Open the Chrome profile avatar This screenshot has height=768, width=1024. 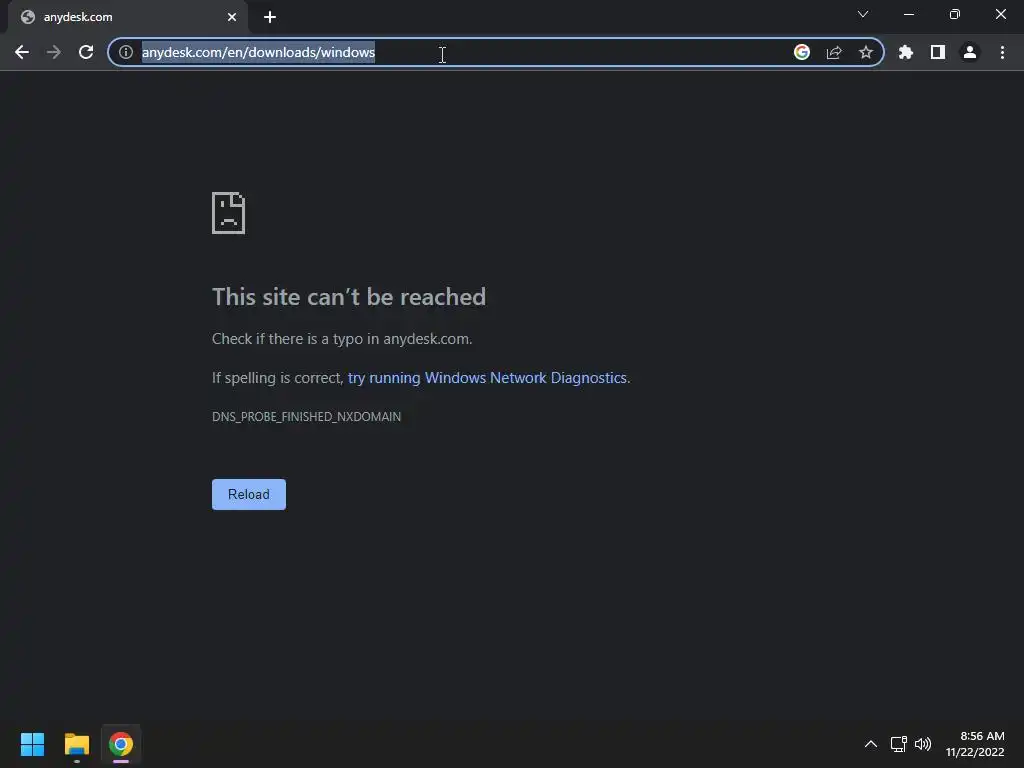pos(970,52)
